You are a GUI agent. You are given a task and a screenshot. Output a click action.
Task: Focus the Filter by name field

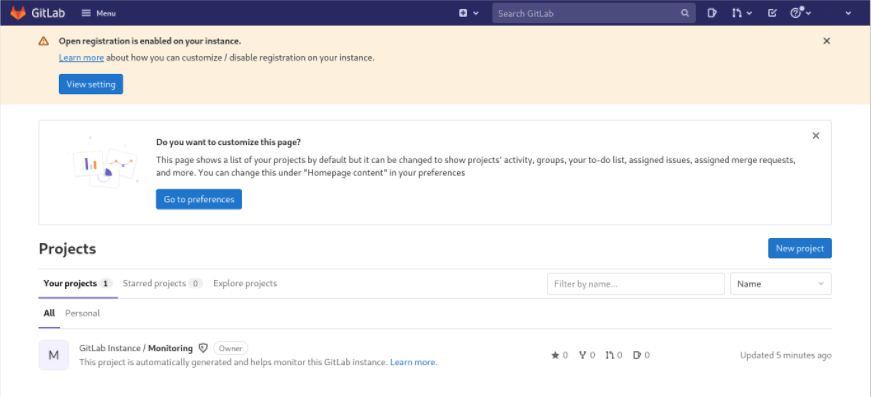tap(636, 284)
